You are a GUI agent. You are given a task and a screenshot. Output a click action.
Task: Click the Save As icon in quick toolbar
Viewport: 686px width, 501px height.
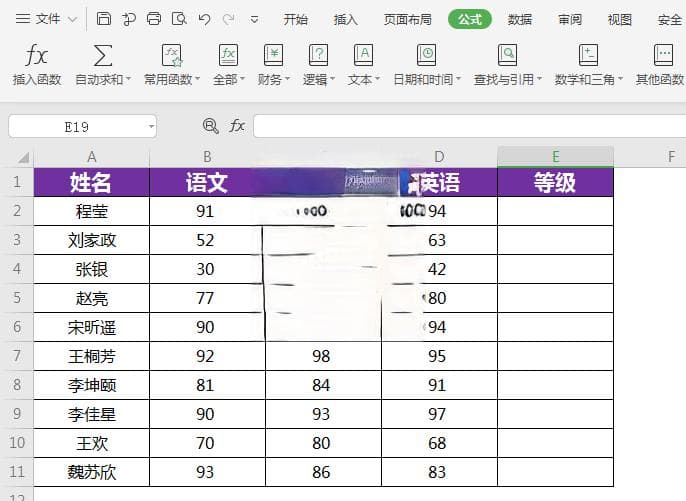point(129,19)
